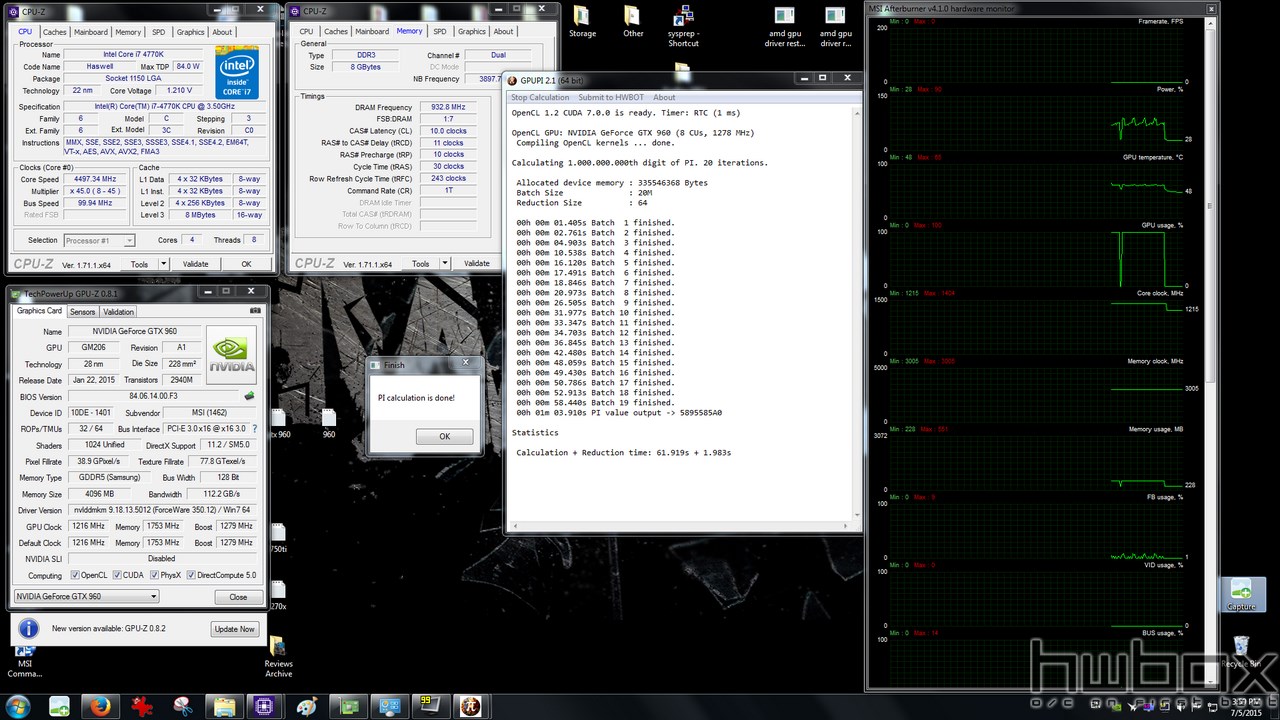Open Paint from the taskbar

(307, 706)
